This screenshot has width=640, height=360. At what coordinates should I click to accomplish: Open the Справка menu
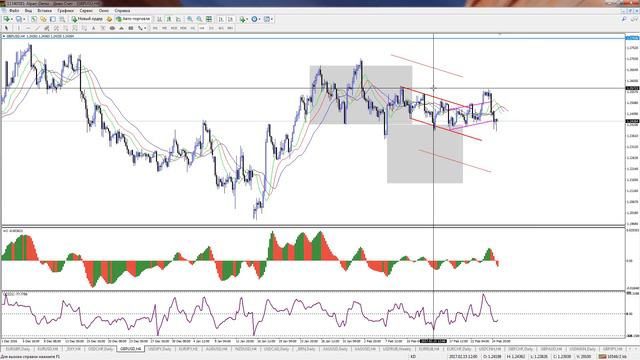[x=122, y=11]
